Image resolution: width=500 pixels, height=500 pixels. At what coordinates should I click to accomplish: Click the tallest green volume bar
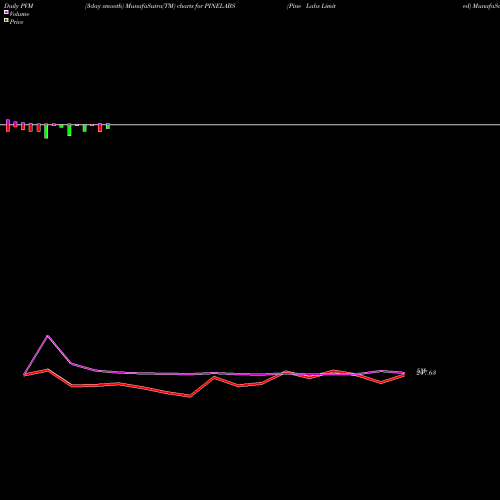click(46, 131)
